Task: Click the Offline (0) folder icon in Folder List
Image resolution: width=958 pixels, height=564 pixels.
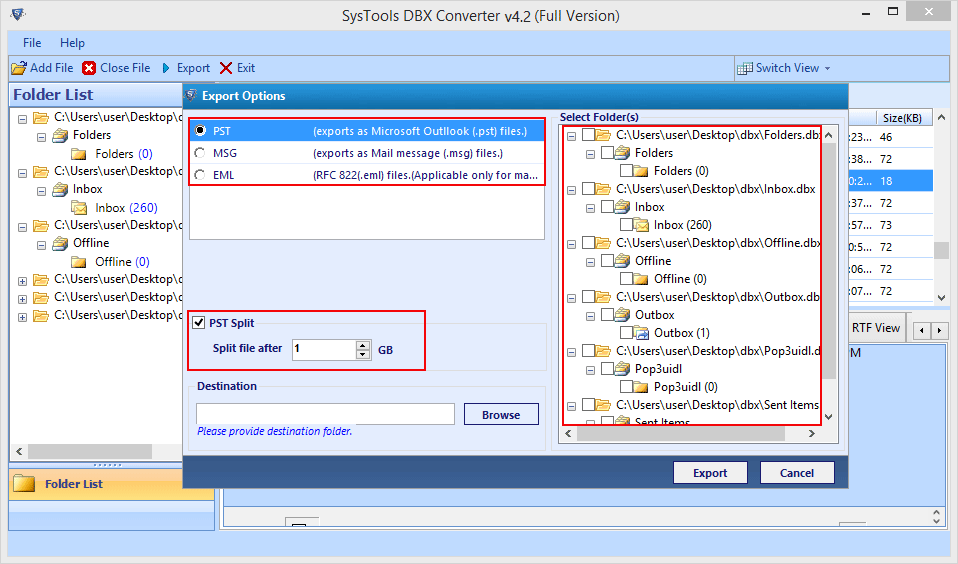Action: pos(79,262)
